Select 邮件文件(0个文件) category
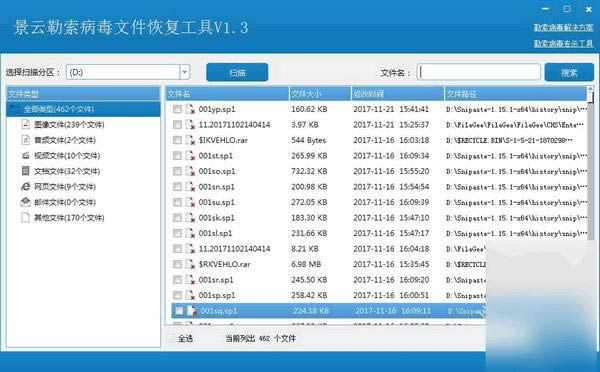The image size is (600, 372). (x=65, y=202)
